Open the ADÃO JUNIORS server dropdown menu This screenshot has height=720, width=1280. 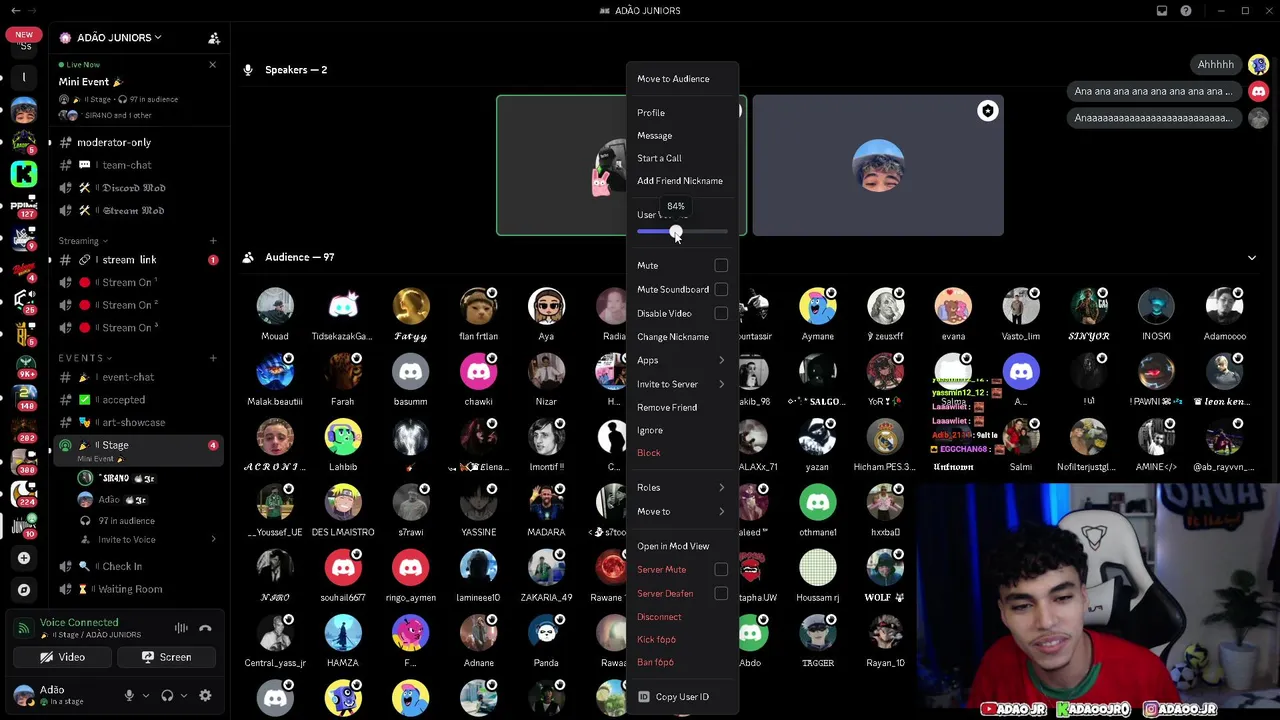point(119,38)
